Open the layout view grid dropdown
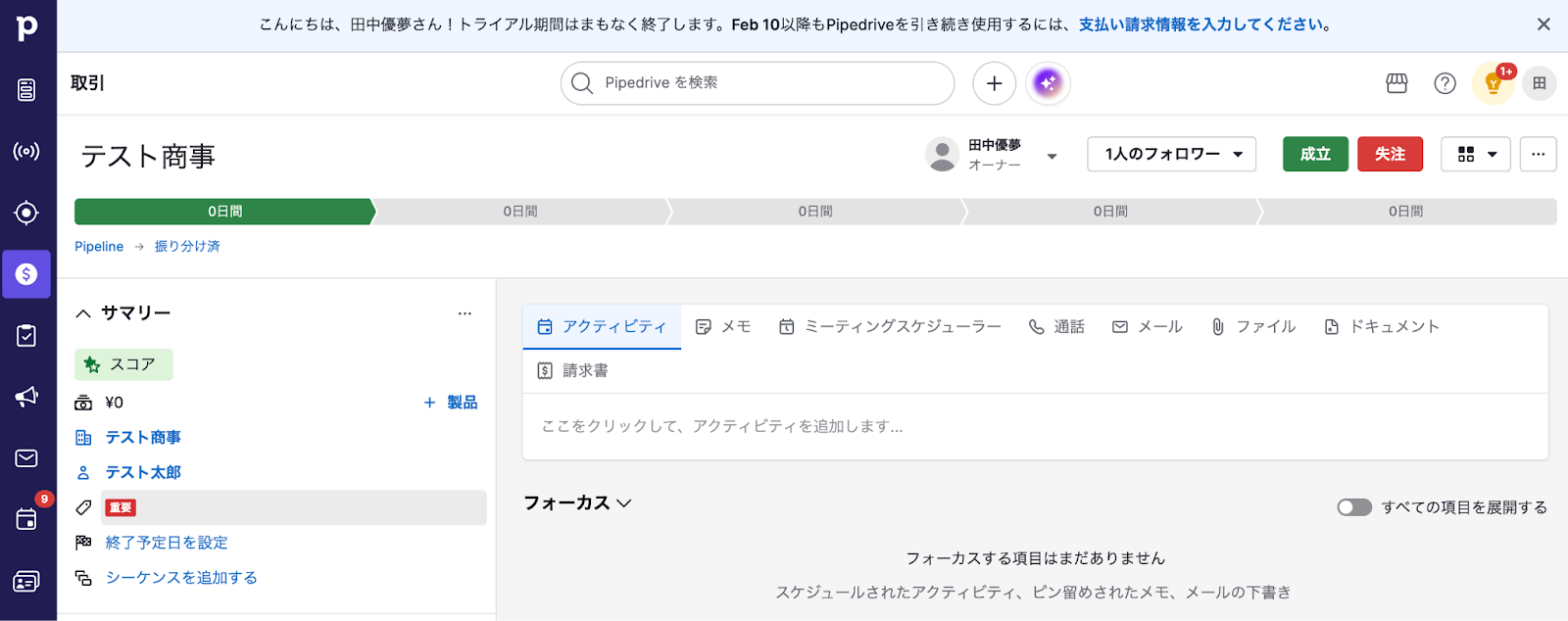This screenshot has width=1568, height=621. pyautogui.click(x=1476, y=154)
